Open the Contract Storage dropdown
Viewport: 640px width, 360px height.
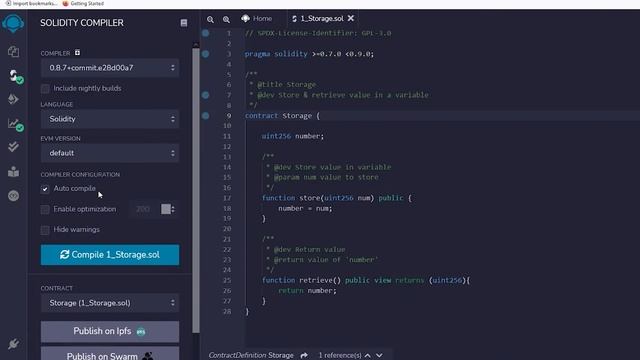click(x=110, y=303)
